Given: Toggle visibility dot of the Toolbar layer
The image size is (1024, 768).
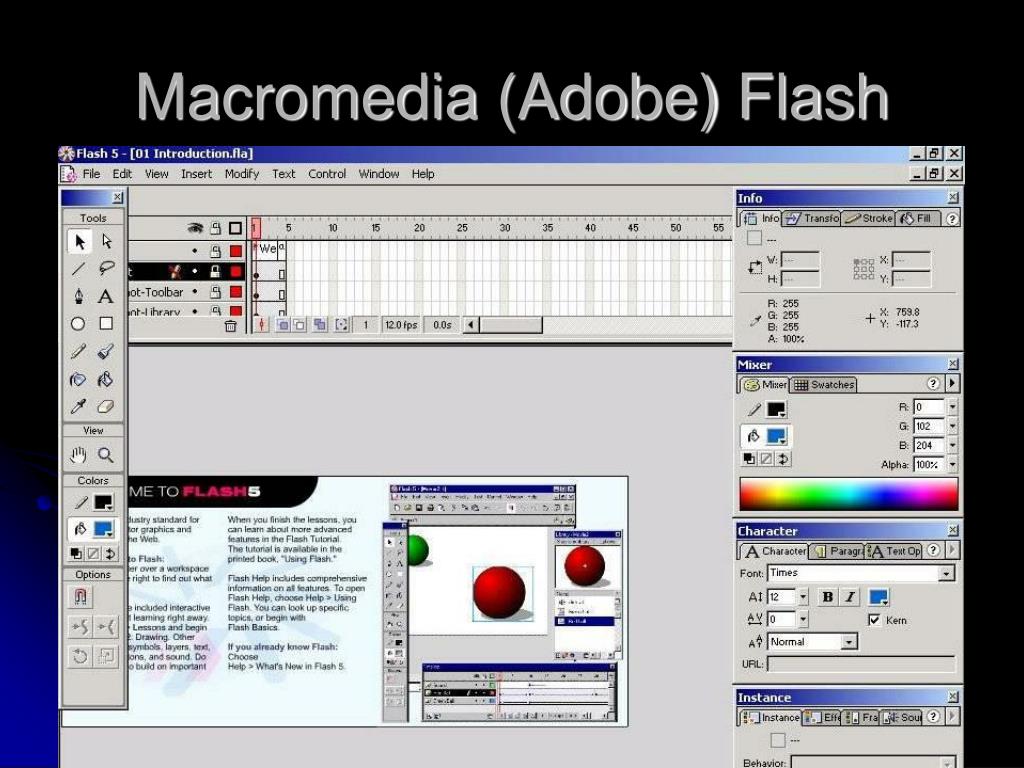Looking at the screenshot, I should [195, 292].
